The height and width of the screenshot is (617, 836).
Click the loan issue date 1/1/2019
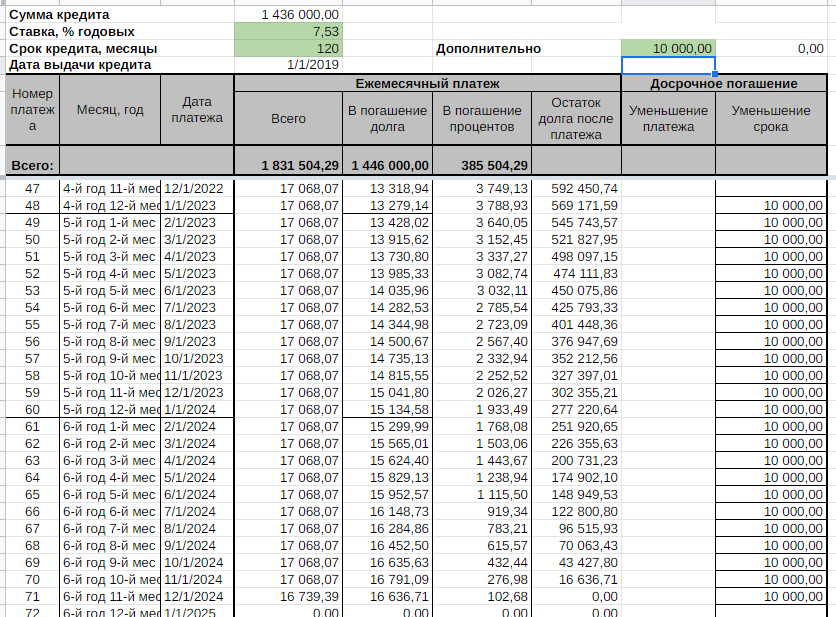pos(287,65)
